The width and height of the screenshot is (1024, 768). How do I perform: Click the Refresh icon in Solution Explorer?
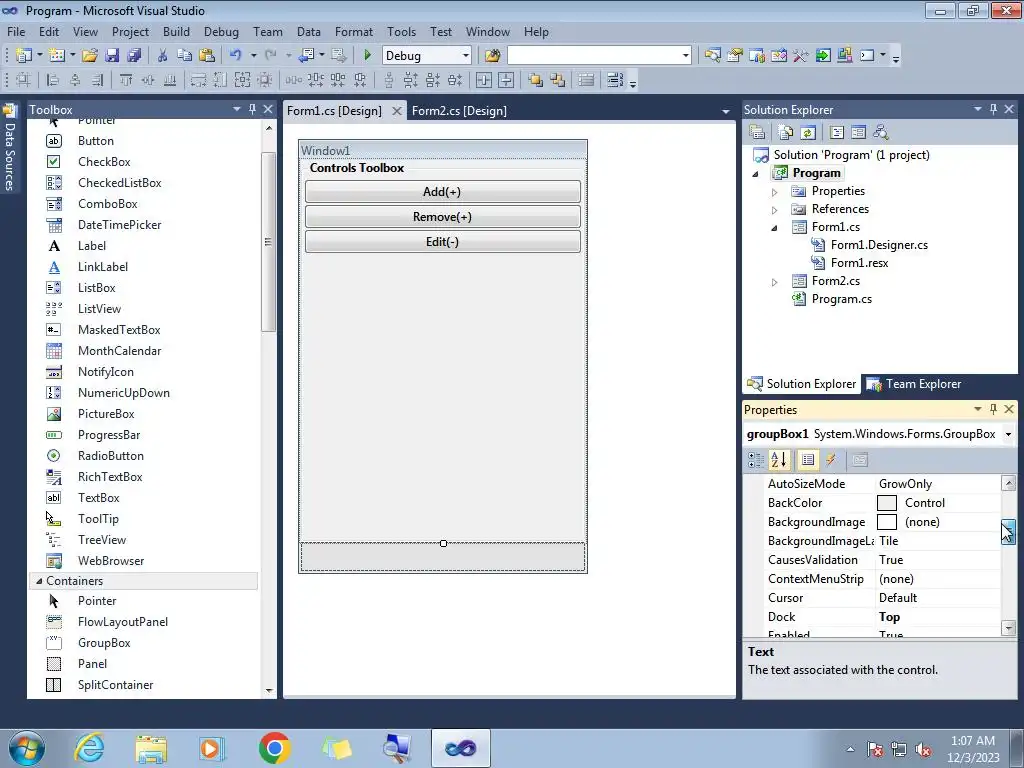click(808, 133)
